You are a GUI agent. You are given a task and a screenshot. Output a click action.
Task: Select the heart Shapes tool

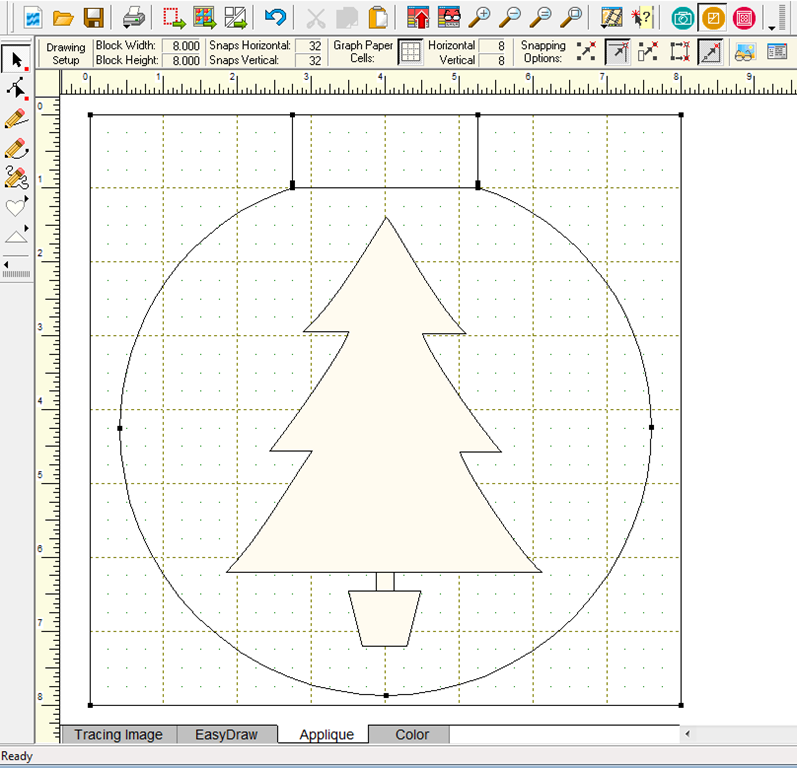[x=15, y=207]
